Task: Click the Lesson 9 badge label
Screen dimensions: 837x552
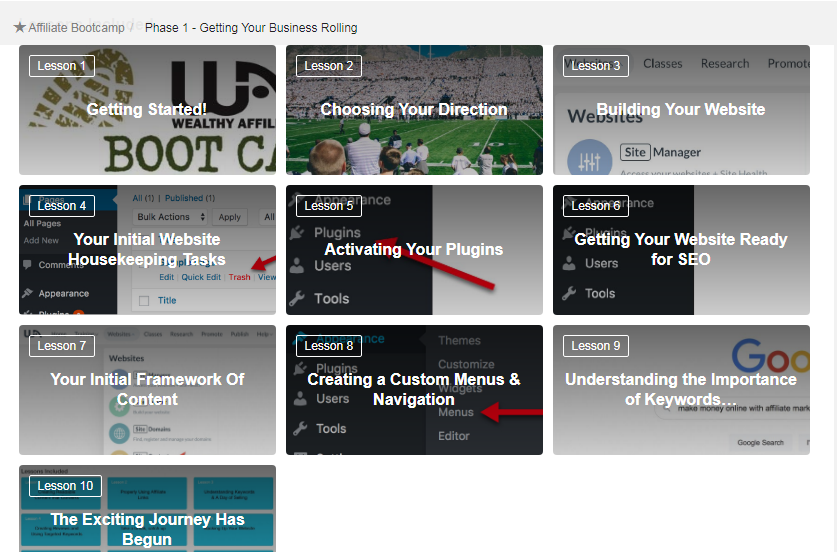Action: click(596, 346)
